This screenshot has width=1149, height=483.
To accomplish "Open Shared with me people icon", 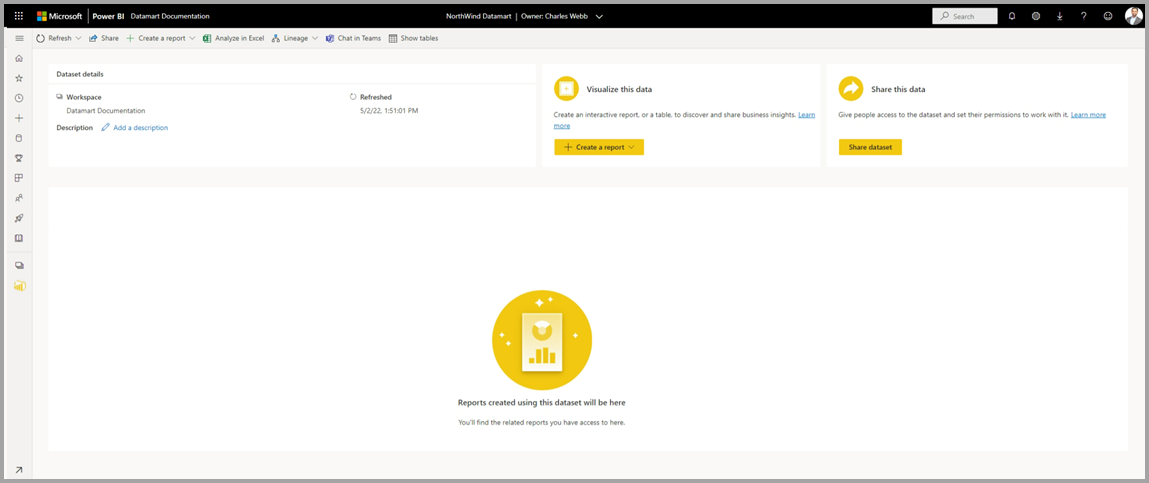I will coord(19,198).
